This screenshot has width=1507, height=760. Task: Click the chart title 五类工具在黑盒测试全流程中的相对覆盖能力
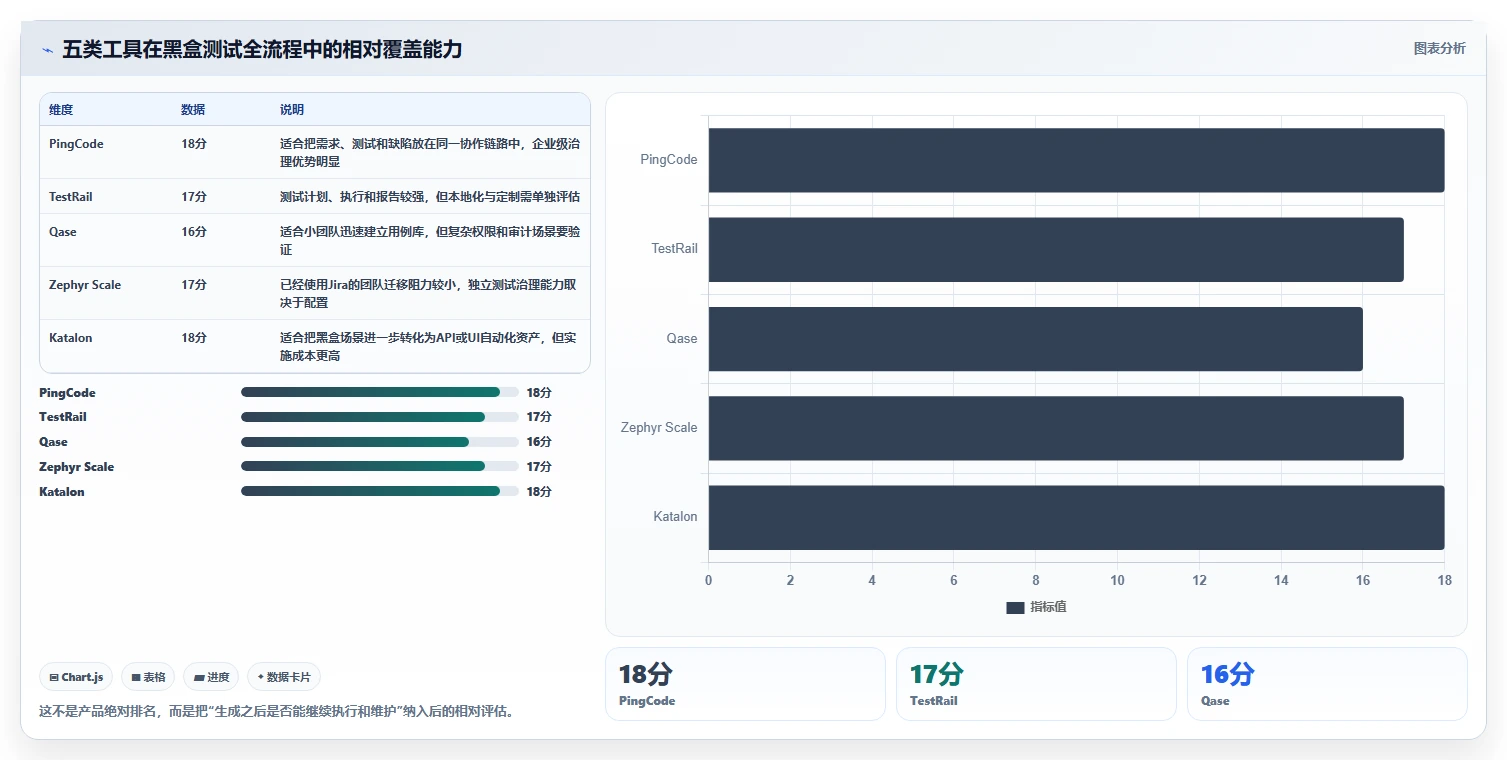262,49
